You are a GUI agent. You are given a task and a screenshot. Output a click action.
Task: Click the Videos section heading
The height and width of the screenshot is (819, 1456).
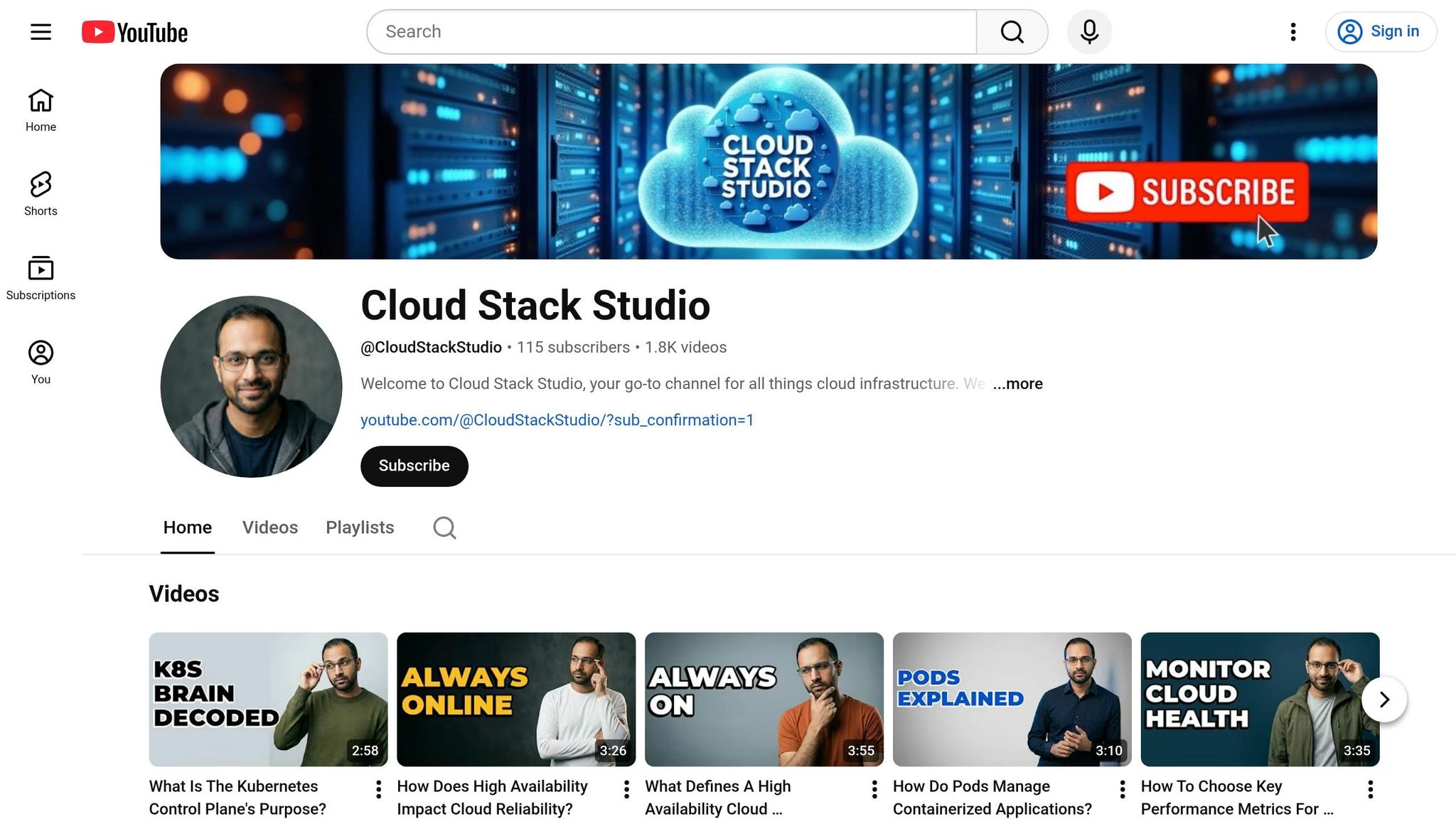tap(184, 594)
